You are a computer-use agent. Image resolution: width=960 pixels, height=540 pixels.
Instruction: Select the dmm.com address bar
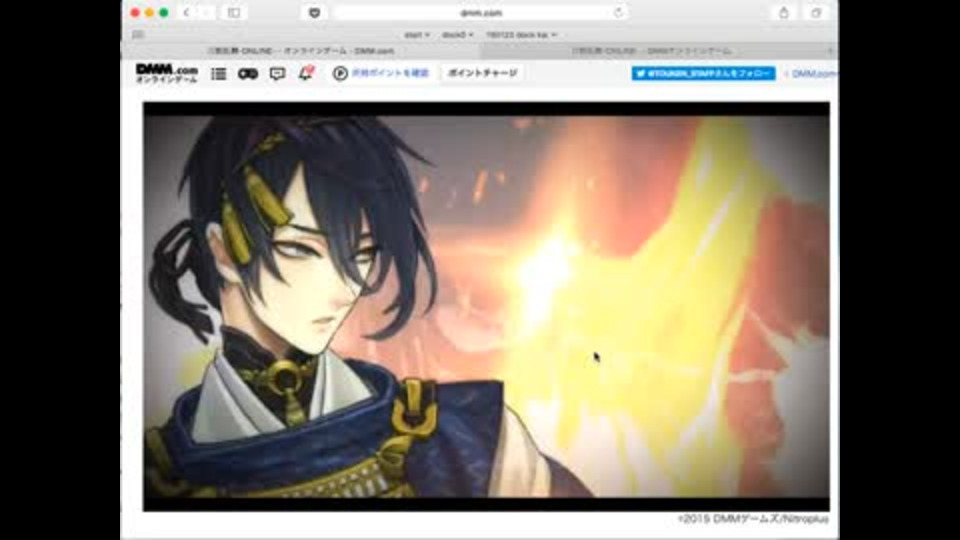click(481, 12)
